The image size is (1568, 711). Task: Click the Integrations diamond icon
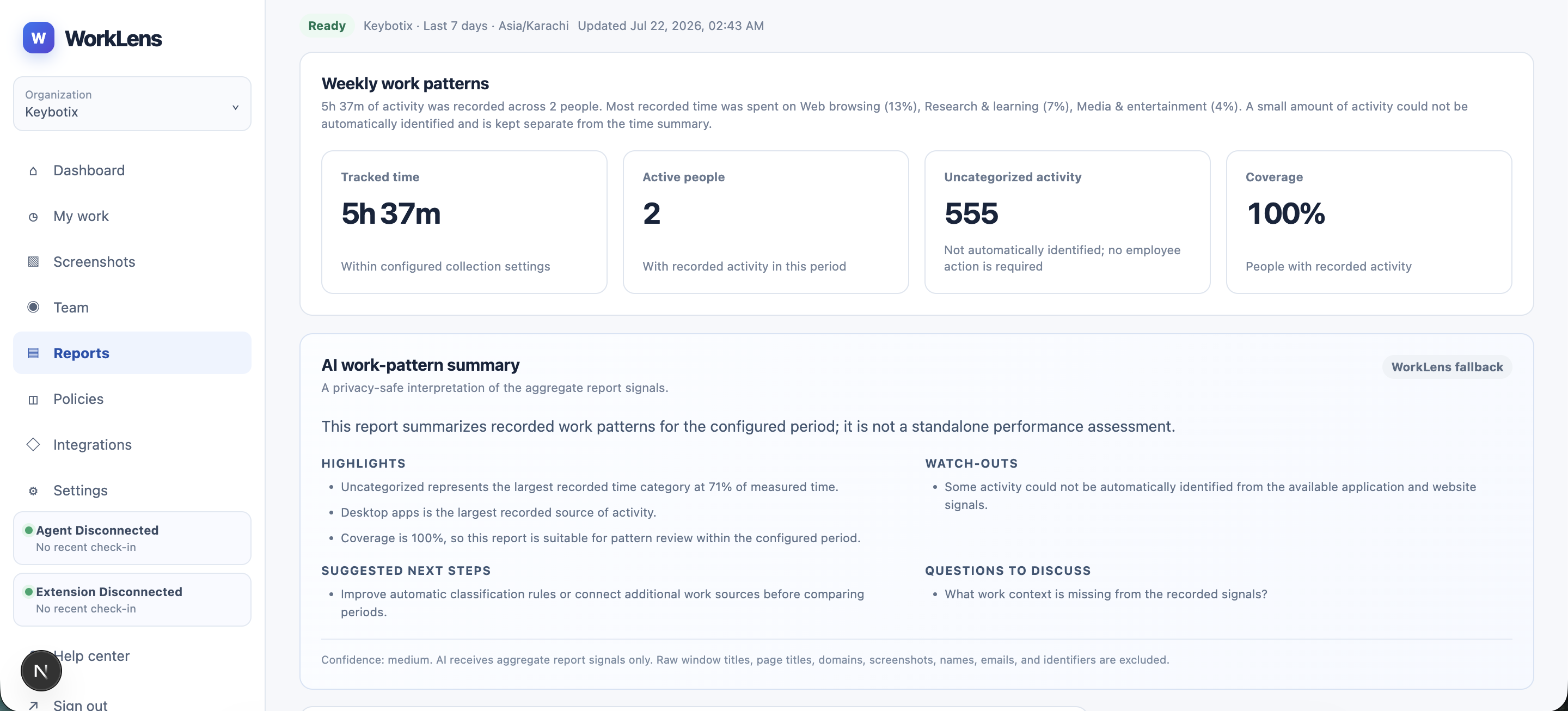coord(33,444)
